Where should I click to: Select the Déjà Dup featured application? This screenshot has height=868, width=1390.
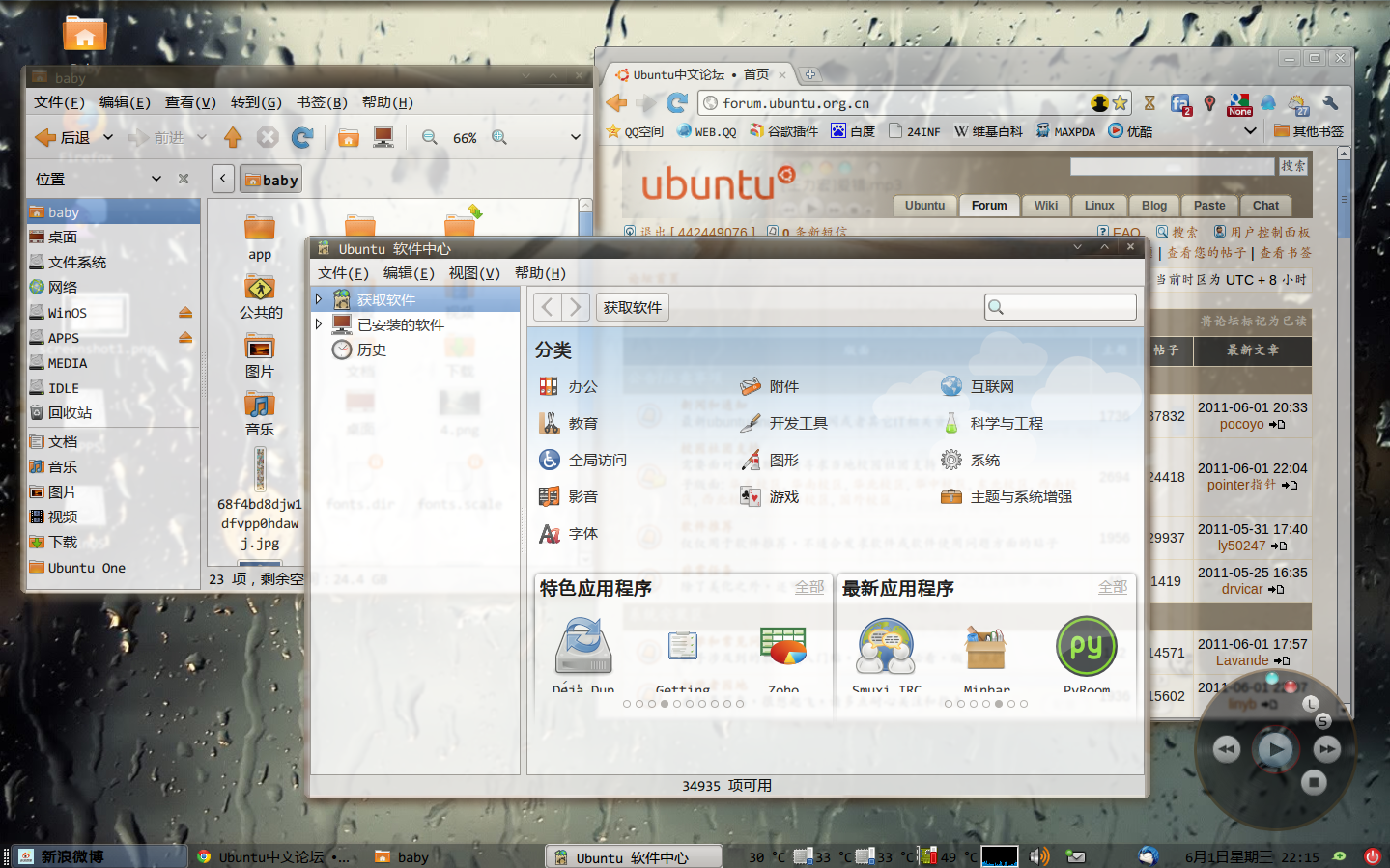tap(583, 656)
